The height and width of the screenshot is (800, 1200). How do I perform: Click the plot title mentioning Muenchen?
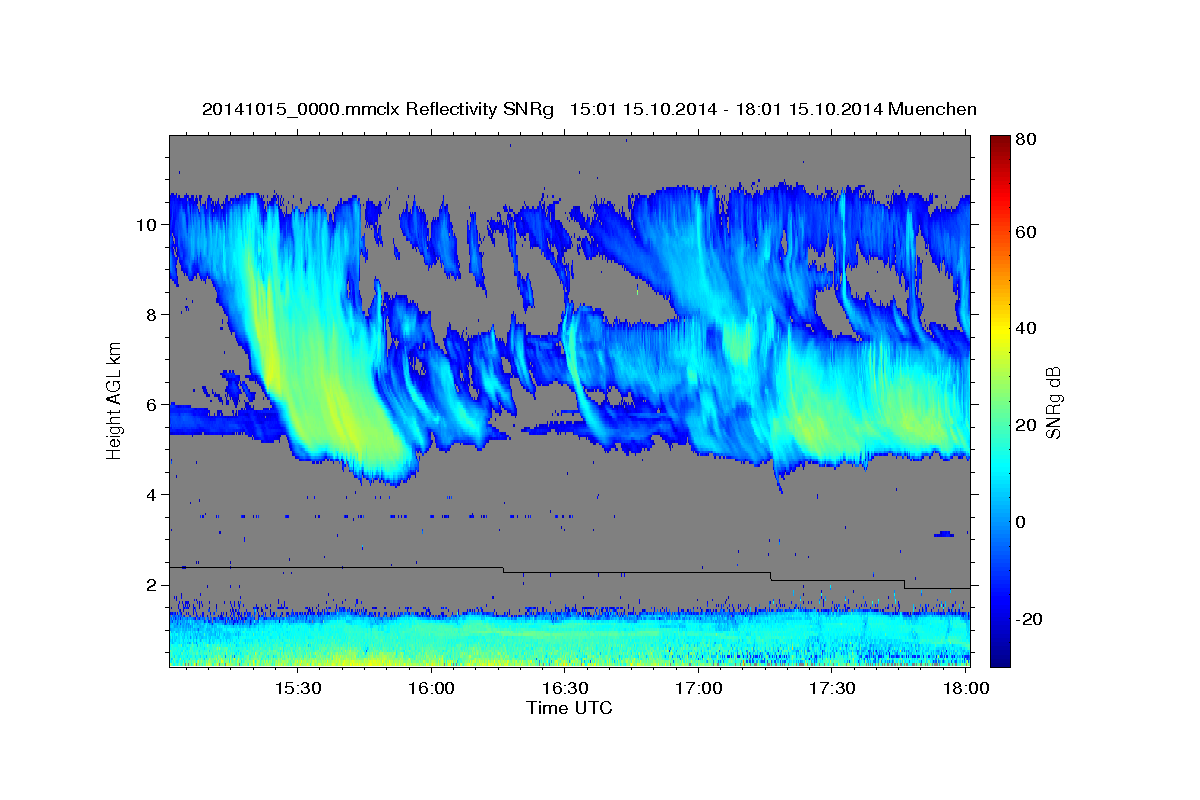(x=589, y=109)
